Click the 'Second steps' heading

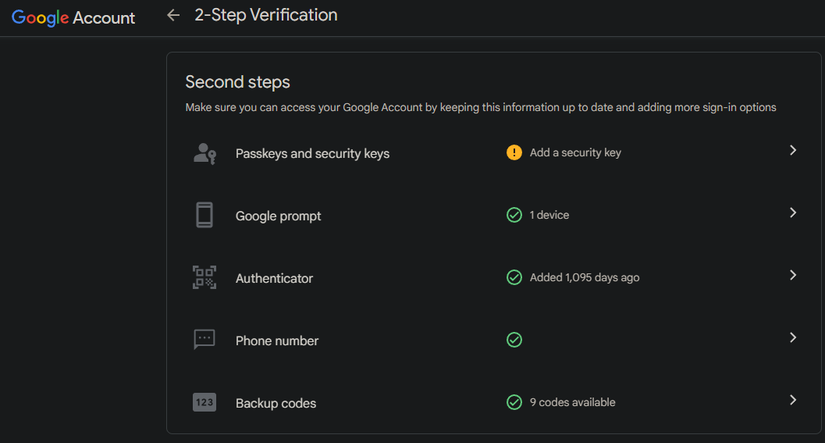[x=237, y=82]
